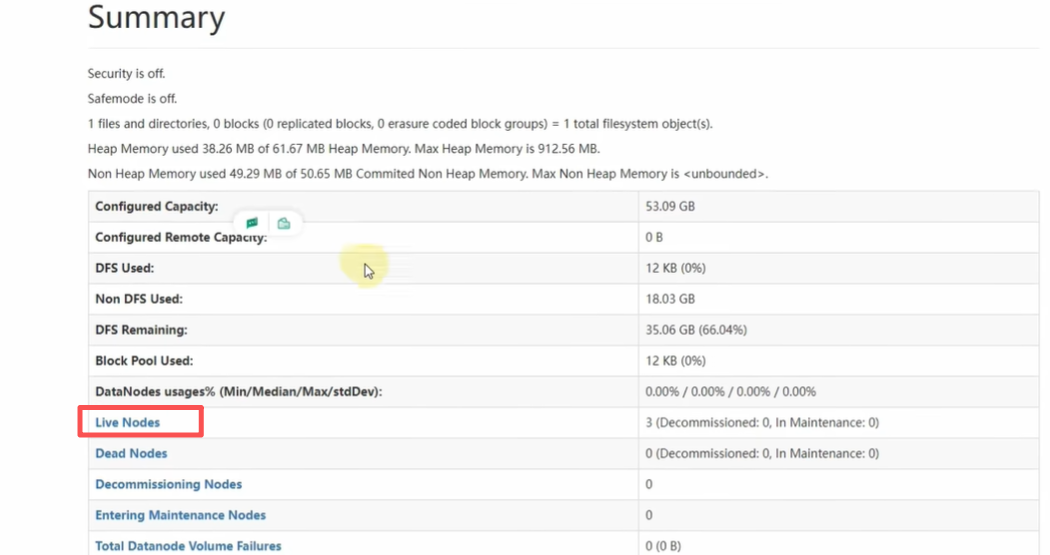Click the '1 files and directories' line
The width and height of the screenshot is (1050, 555).
400,124
